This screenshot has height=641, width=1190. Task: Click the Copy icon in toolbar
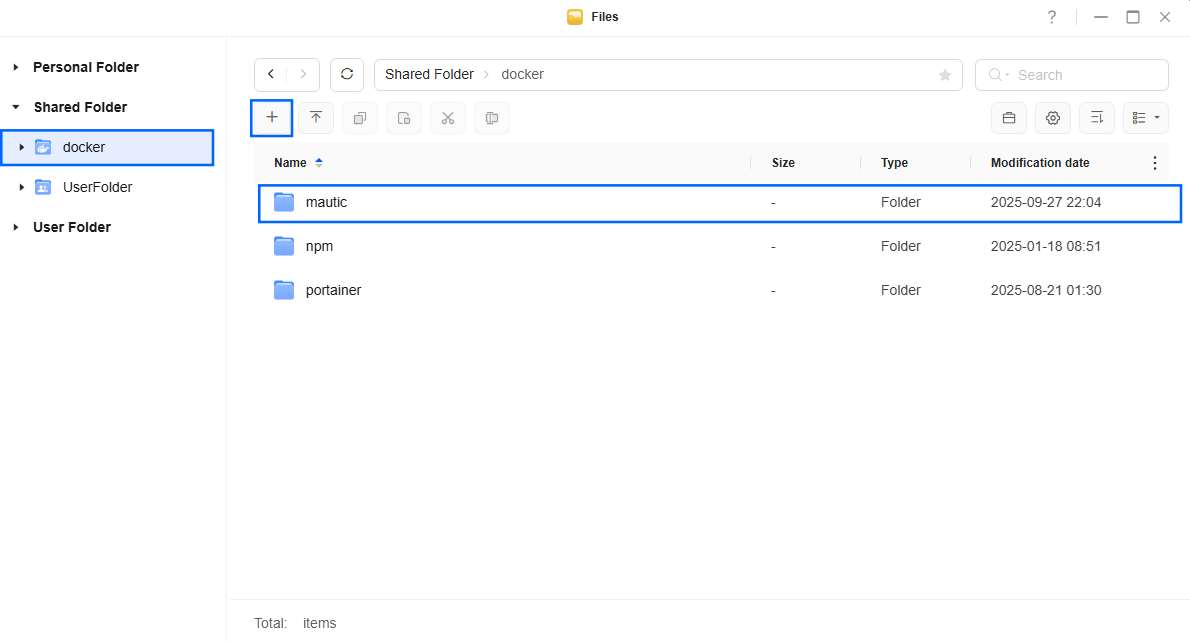[360, 118]
